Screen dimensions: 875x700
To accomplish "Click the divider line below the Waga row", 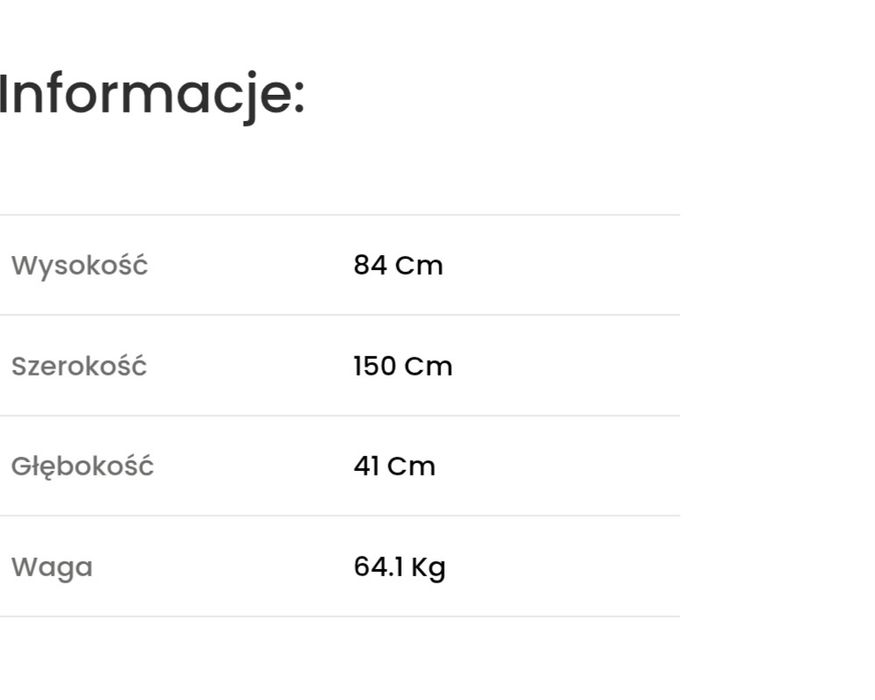I will (x=340, y=616).
